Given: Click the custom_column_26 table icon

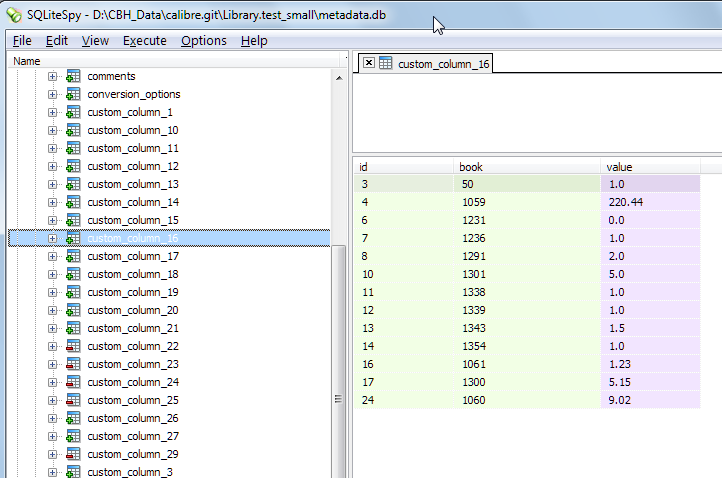Looking at the screenshot, I should click(x=73, y=418).
